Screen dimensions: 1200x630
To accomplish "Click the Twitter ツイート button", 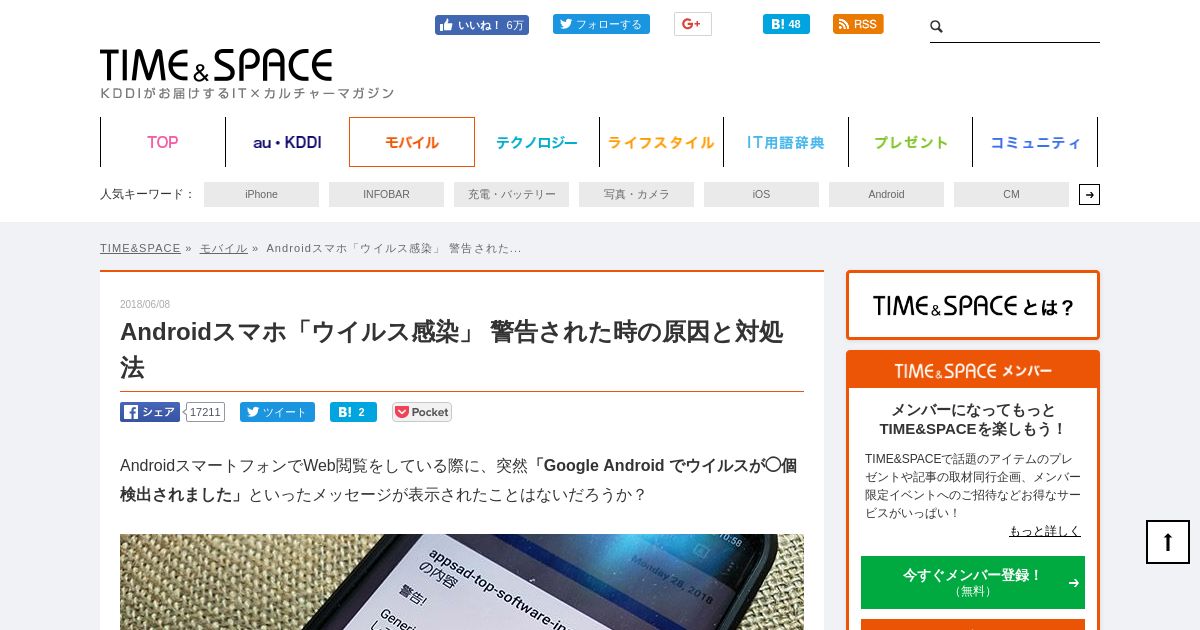I will click(x=277, y=412).
